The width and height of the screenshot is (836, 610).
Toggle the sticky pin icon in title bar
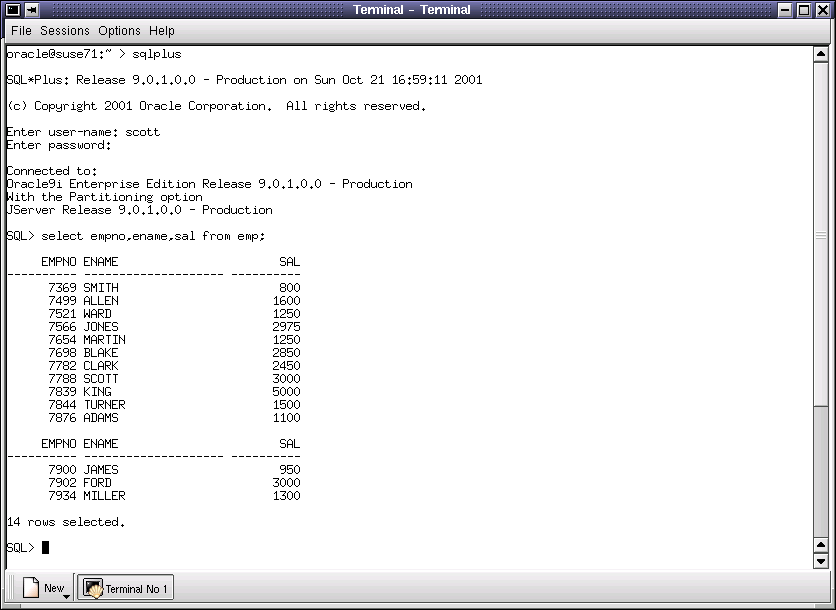point(32,10)
